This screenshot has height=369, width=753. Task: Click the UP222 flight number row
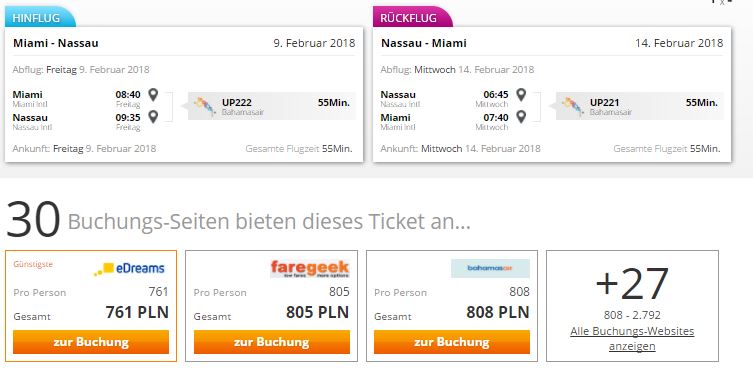click(272, 106)
